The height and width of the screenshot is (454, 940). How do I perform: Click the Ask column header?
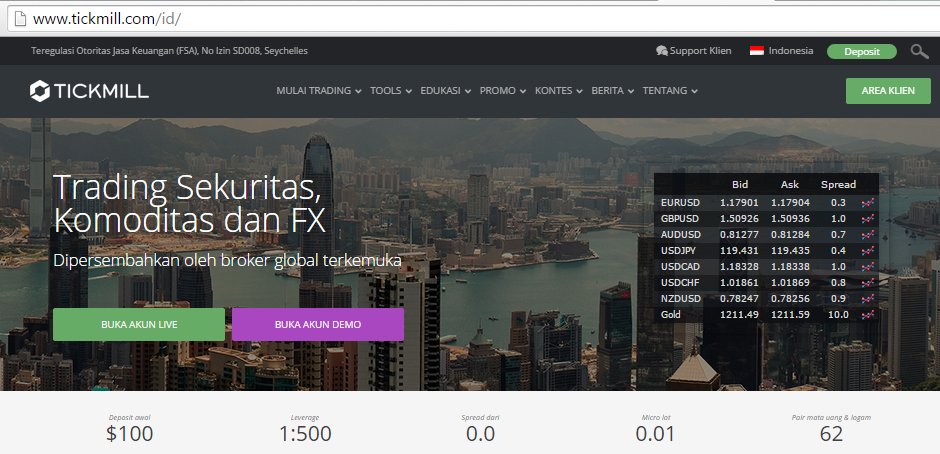click(x=790, y=185)
